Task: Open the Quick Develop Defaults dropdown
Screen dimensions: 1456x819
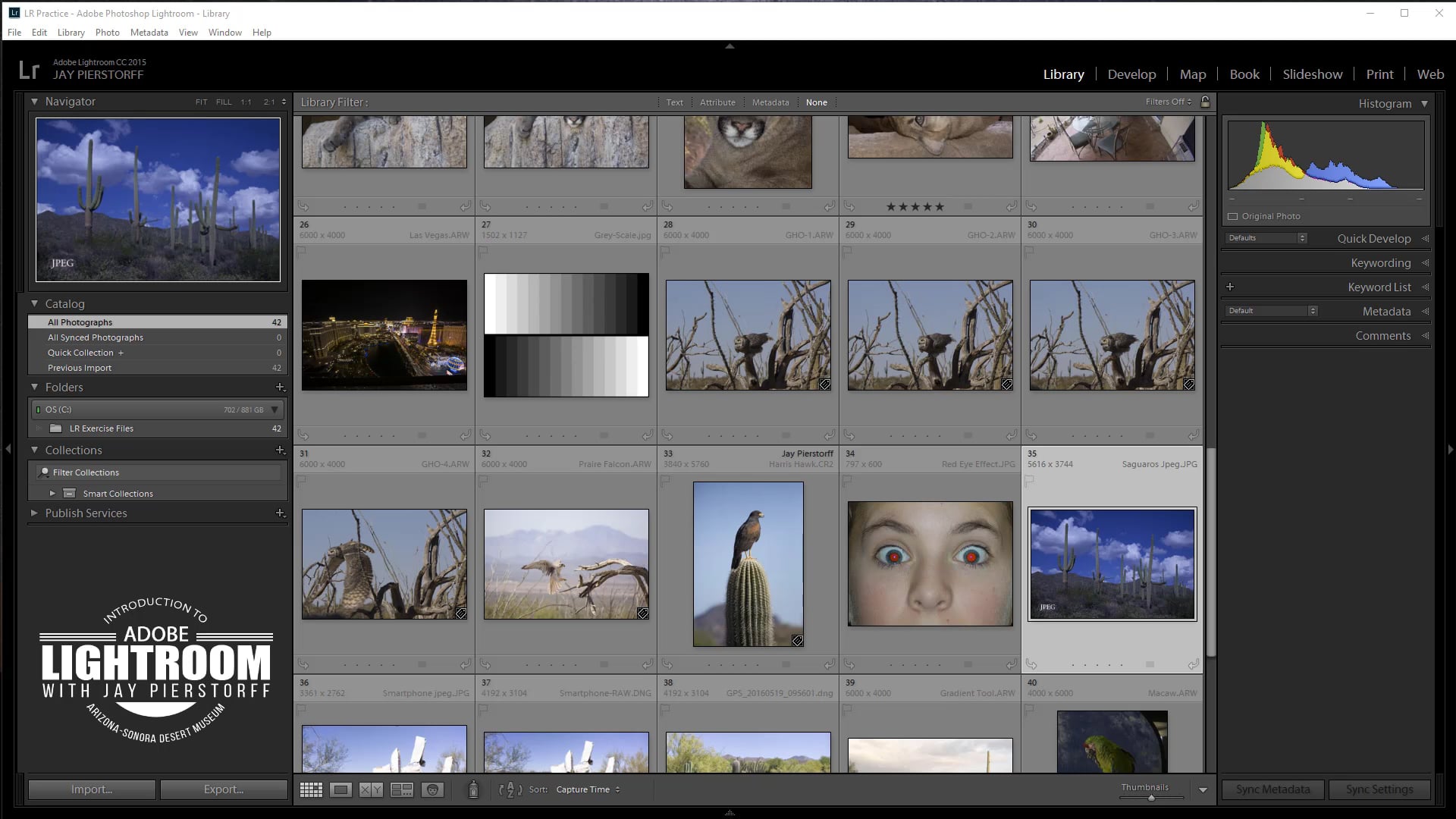Action: (1265, 237)
